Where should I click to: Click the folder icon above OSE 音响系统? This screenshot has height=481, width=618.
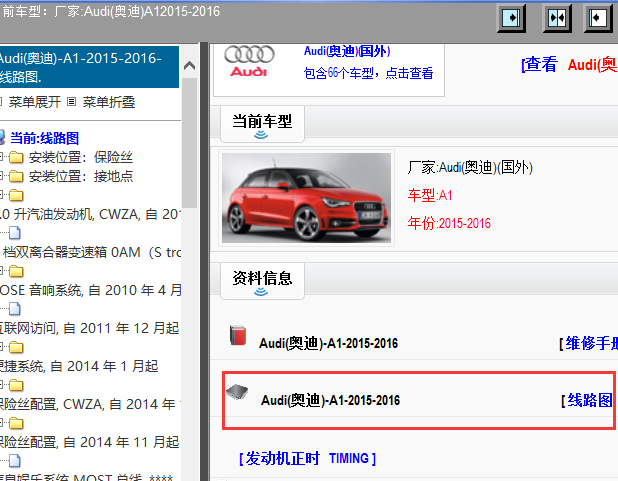click(x=16, y=271)
